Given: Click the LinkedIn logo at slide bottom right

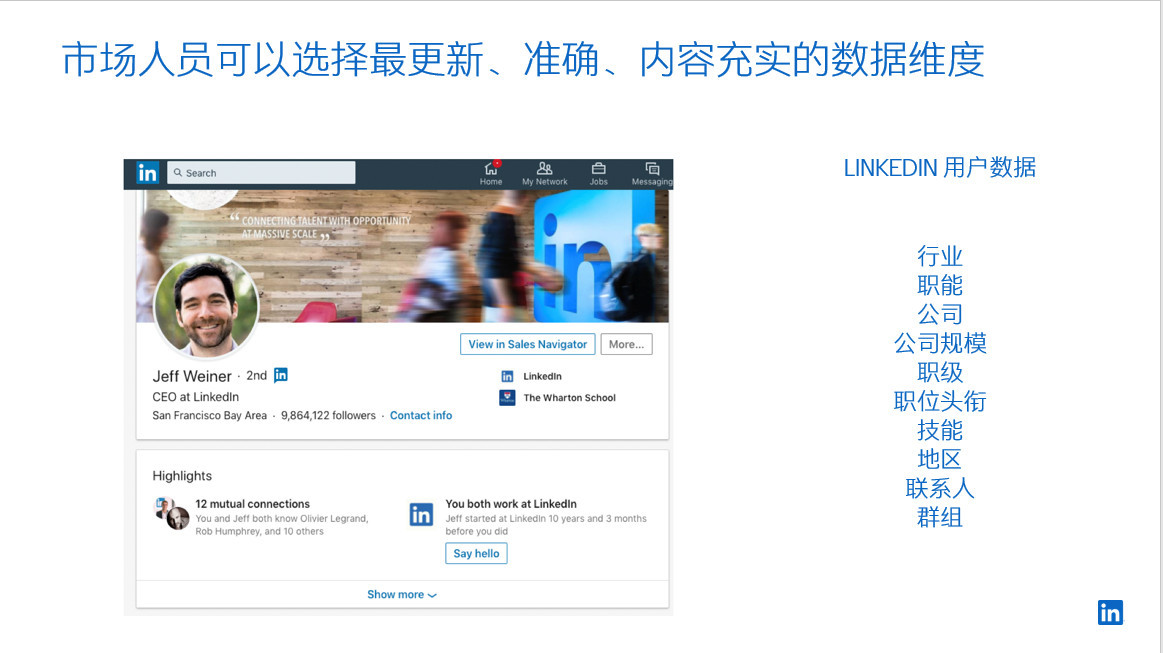Looking at the screenshot, I should [1110, 612].
